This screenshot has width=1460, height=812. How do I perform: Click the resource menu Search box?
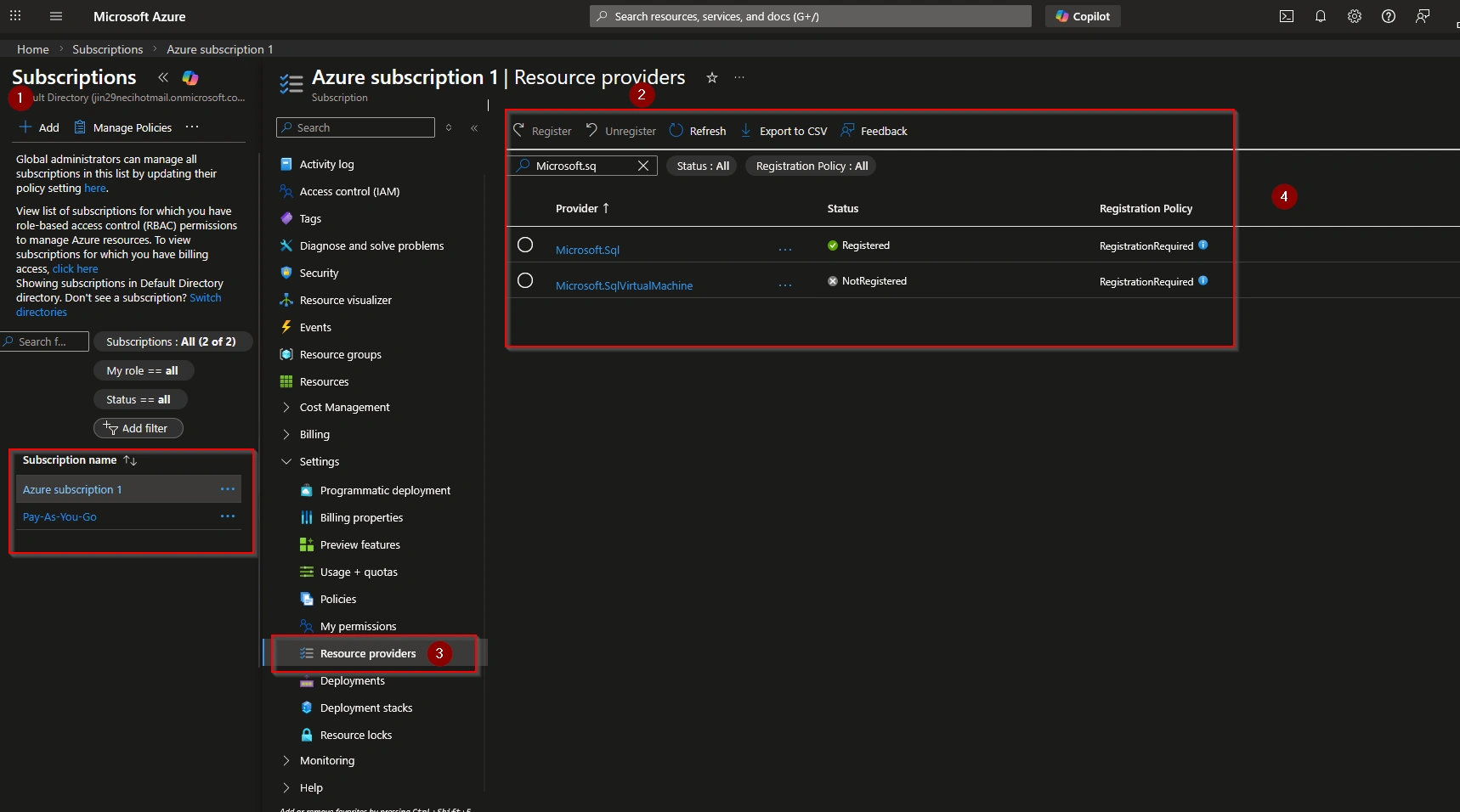[x=355, y=127]
